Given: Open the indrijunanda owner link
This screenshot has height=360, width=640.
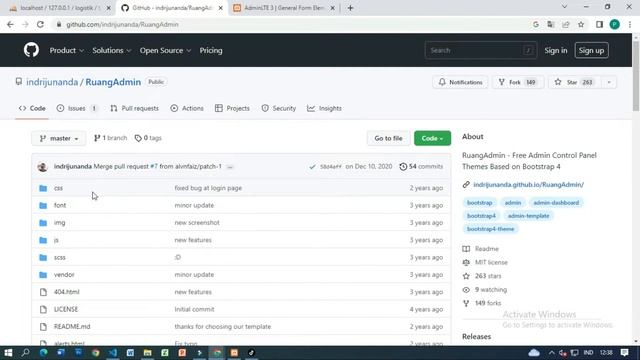Looking at the screenshot, I should [52, 82].
